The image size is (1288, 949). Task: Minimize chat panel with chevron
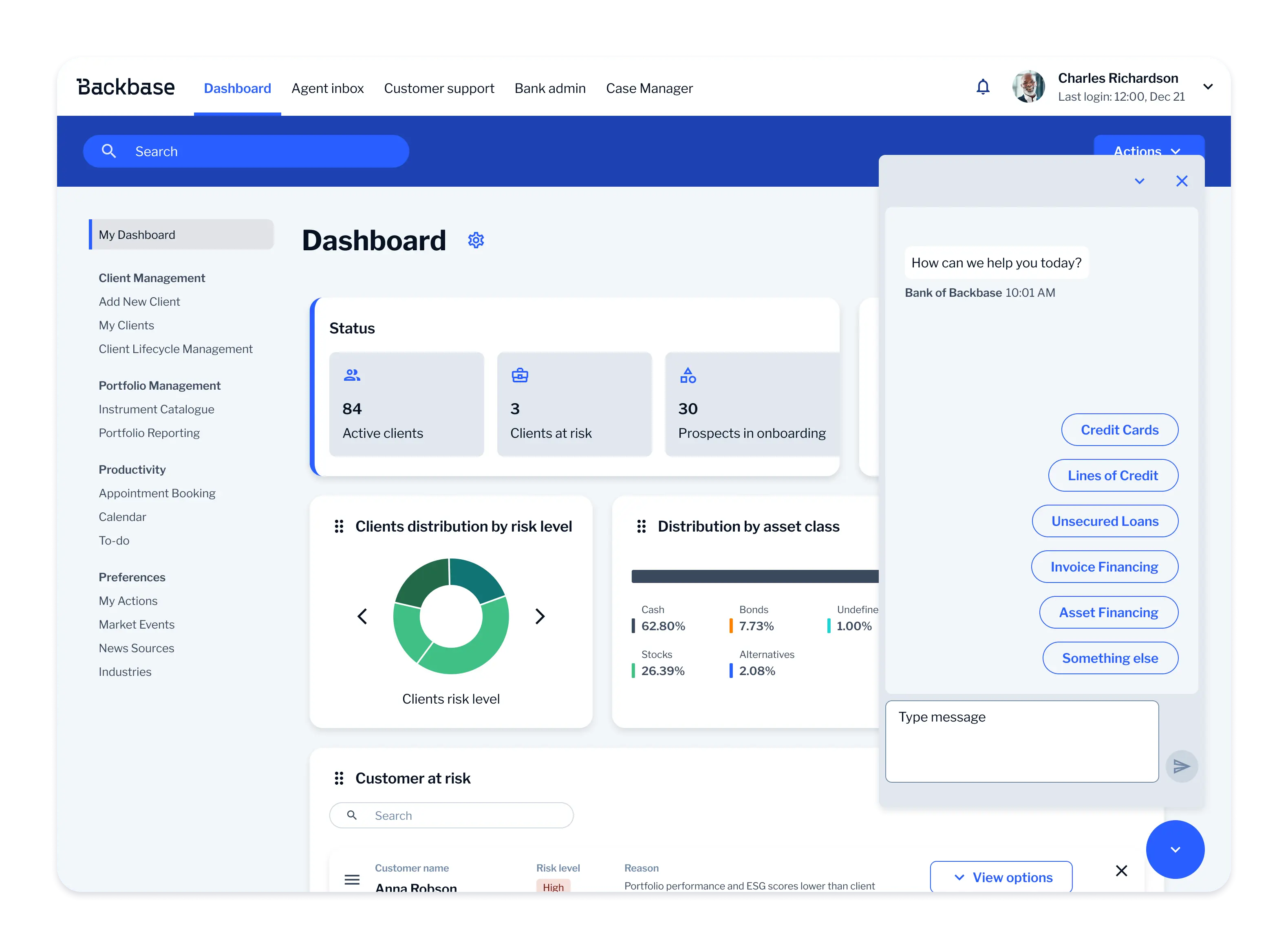[x=1139, y=181]
